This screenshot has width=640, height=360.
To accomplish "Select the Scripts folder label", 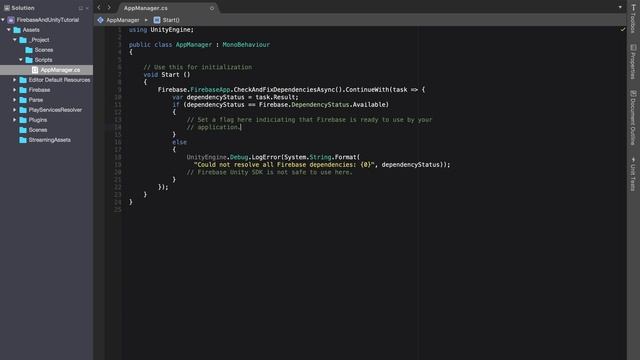I will click(x=43, y=60).
